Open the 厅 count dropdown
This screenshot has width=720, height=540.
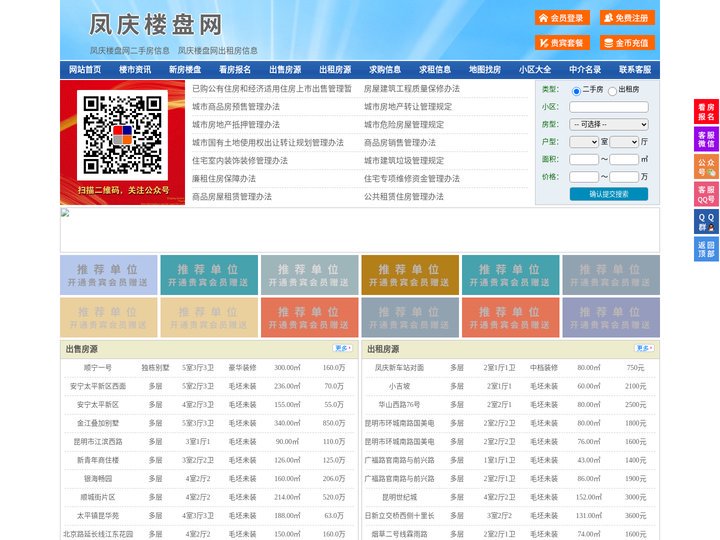[x=624, y=142]
